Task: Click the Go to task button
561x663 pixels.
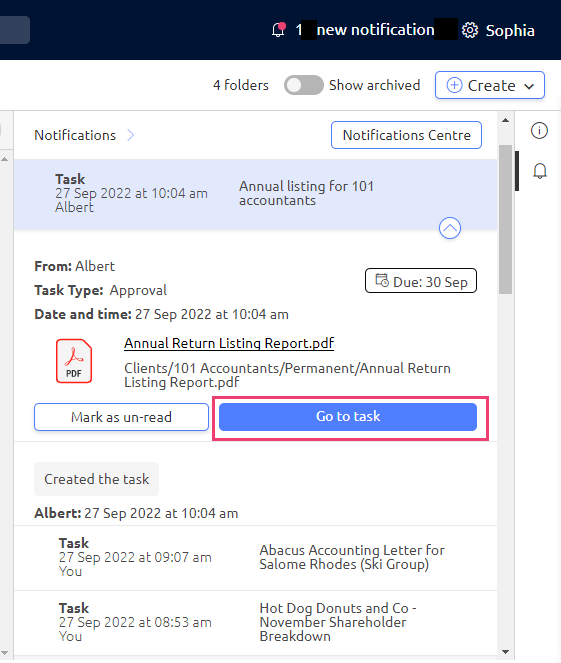Action: (348, 416)
